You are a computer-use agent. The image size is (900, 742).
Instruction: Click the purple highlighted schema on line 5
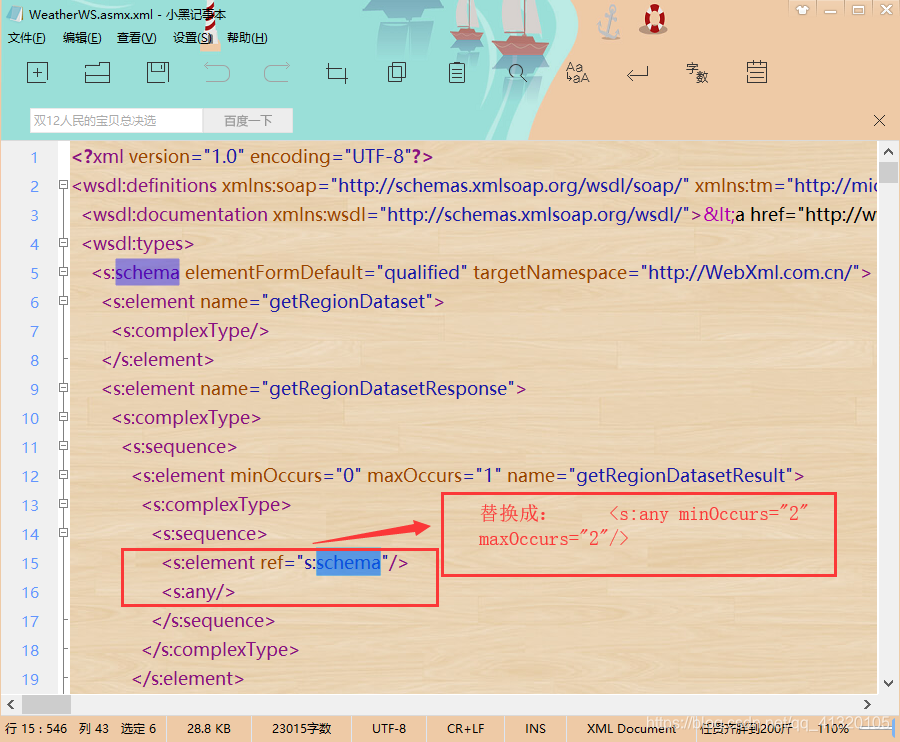148,273
